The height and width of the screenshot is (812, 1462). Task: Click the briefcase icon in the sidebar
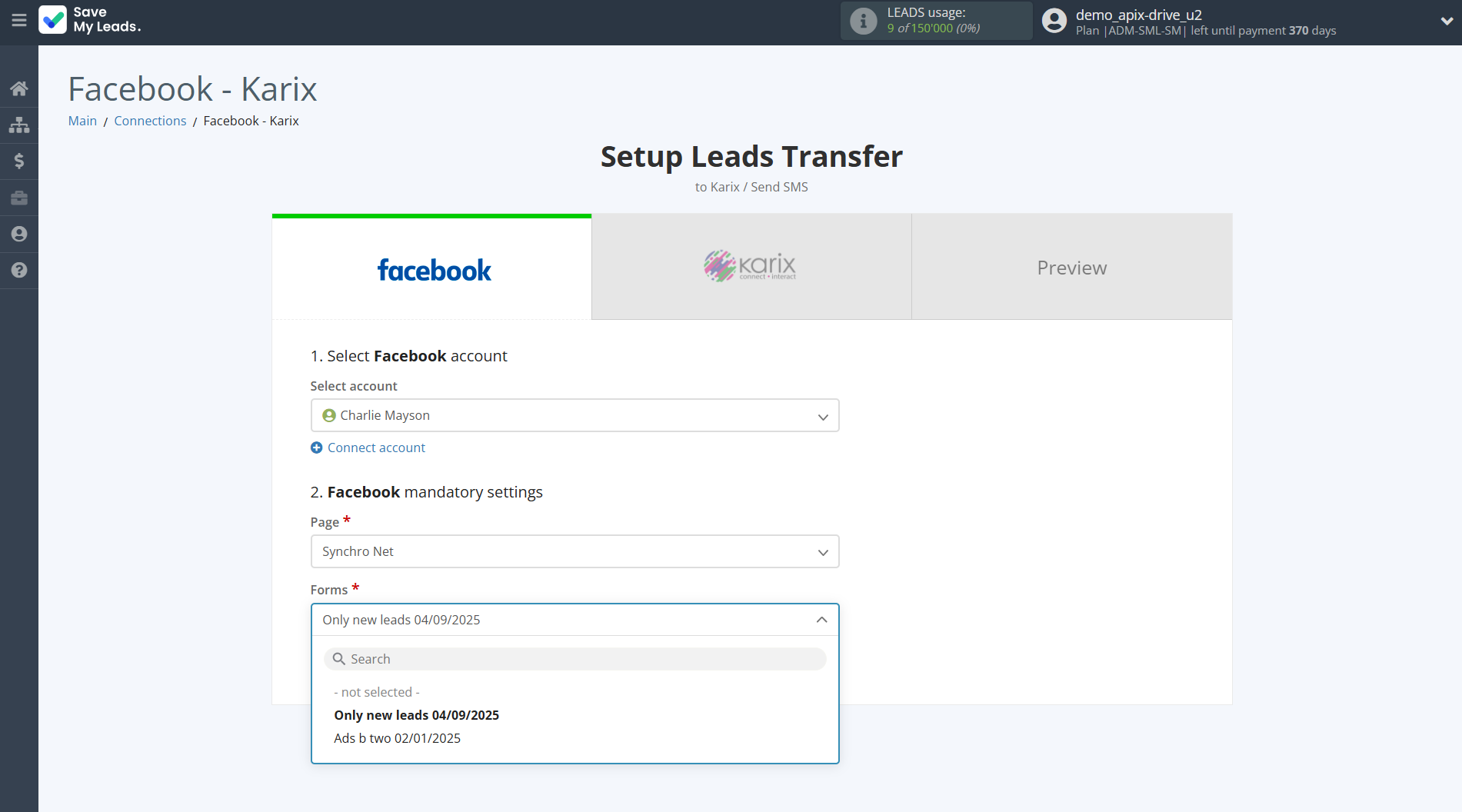click(x=18, y=198)
